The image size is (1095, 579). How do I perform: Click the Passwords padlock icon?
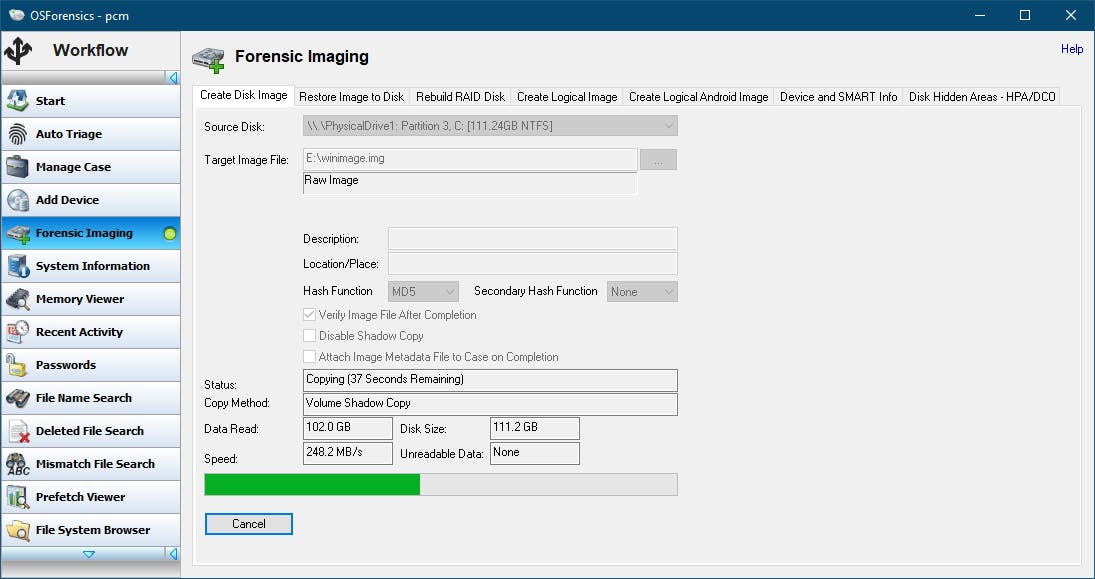coord(17,365)
